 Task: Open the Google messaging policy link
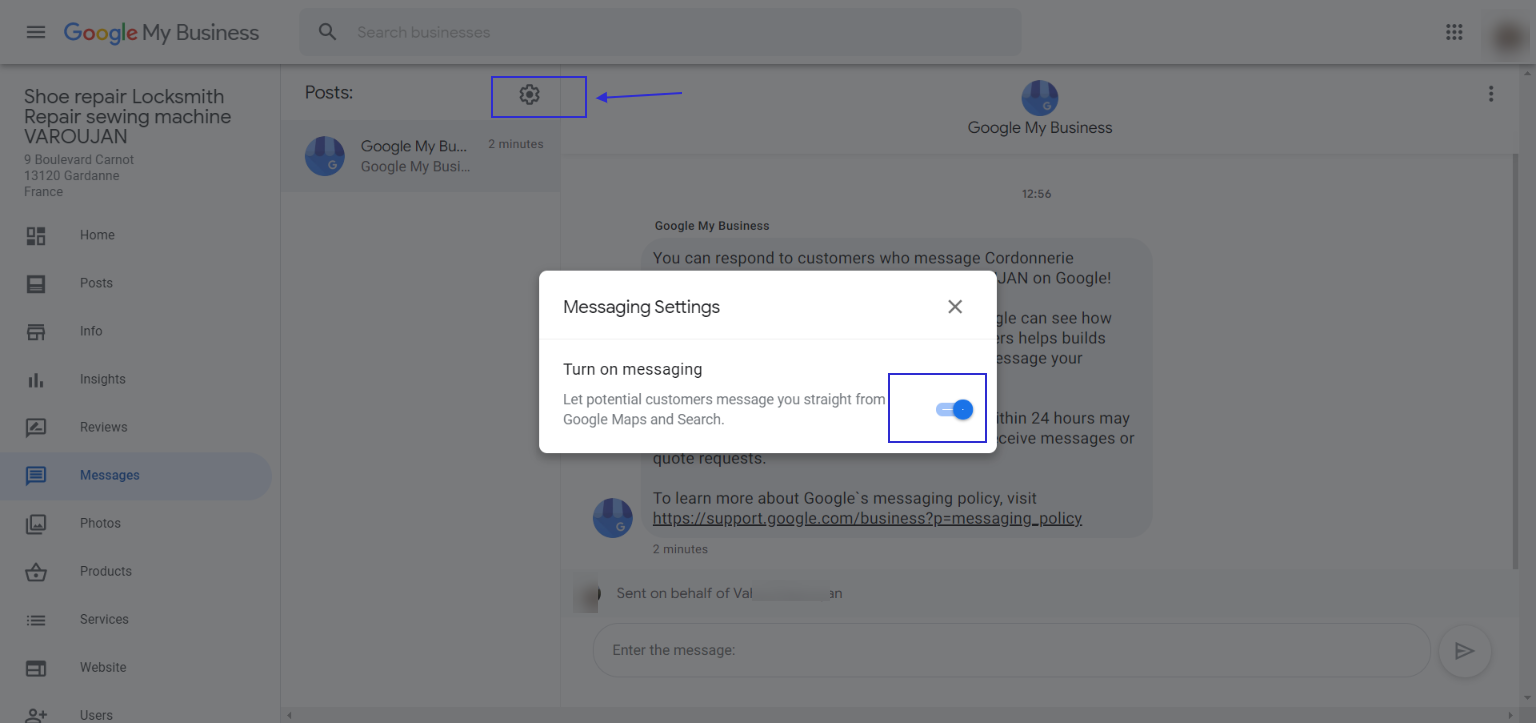click(x=866, y=518)
